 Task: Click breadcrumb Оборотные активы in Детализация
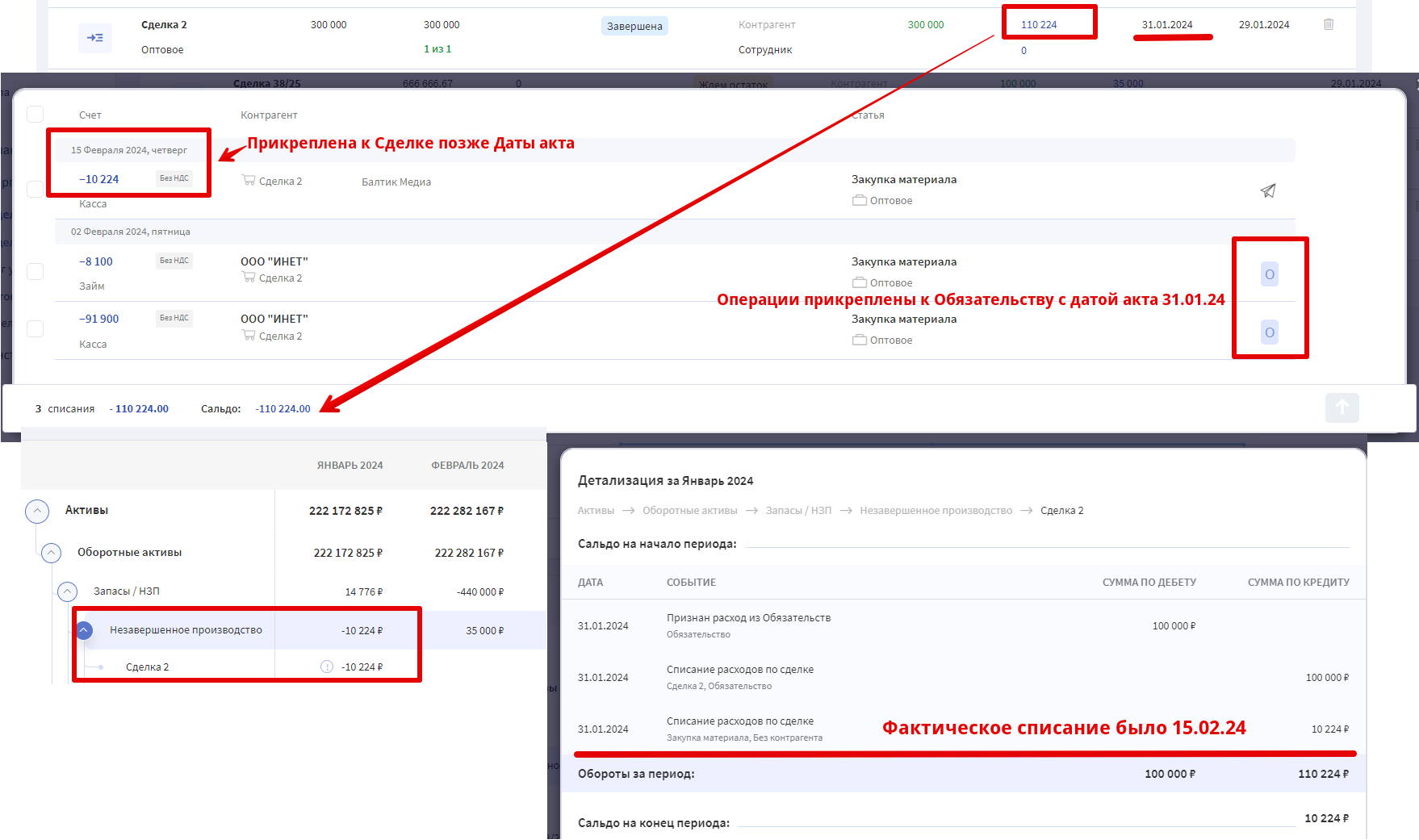pyautogui.click(x=690, y=510)
